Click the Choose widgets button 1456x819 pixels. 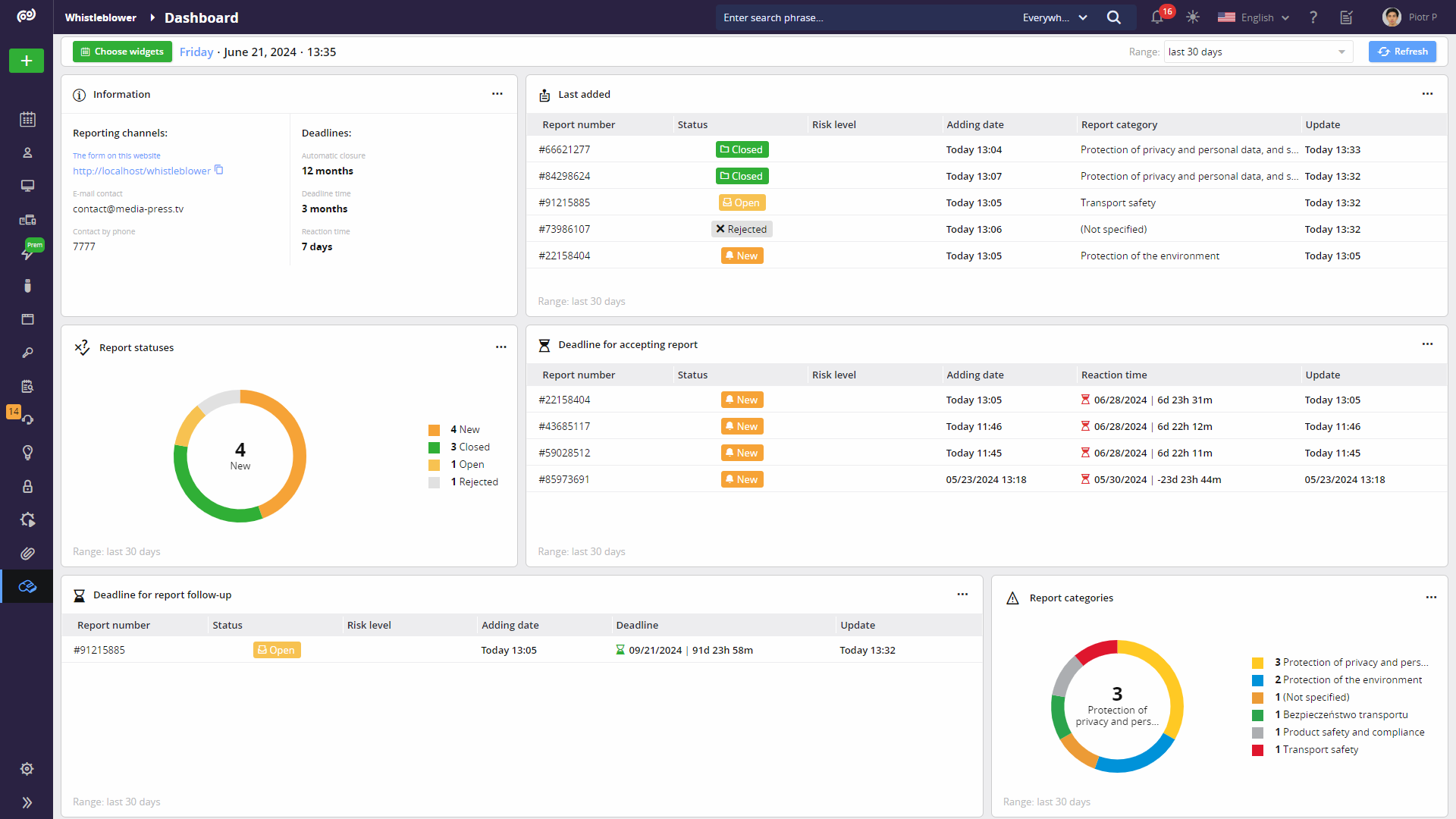[x=122, y=52]
